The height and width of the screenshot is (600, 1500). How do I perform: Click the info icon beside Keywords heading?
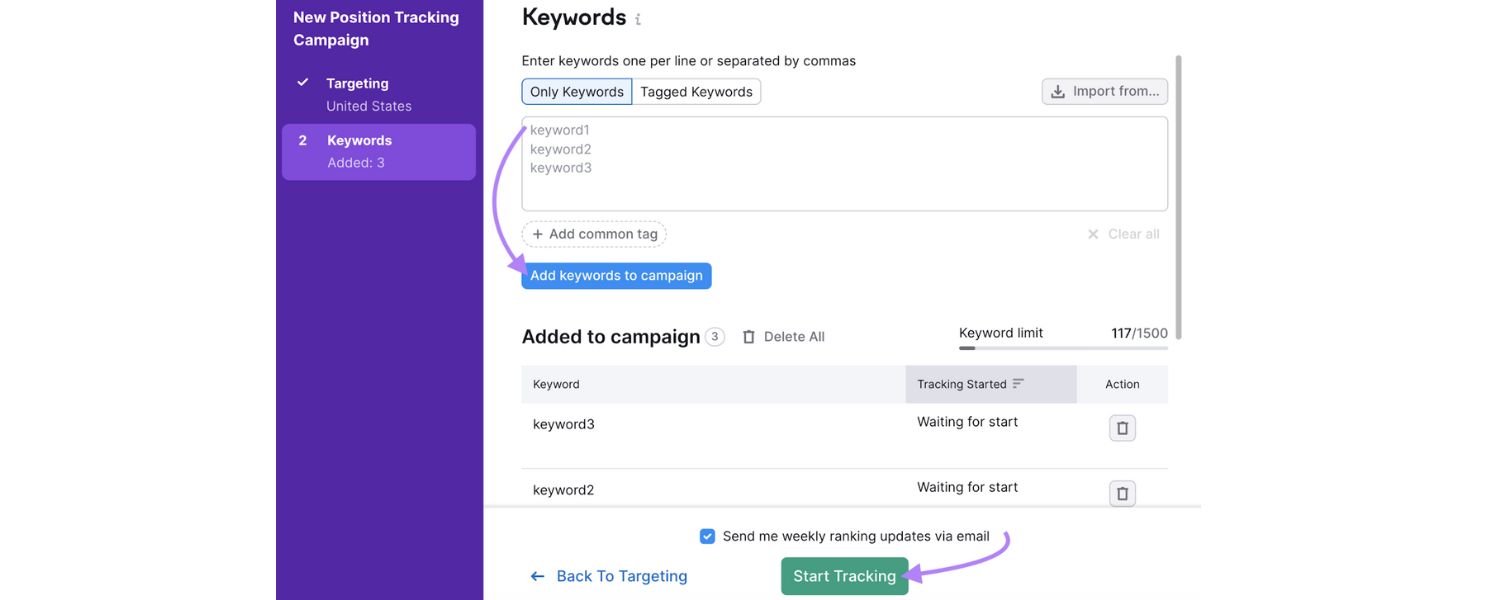point(637,18)
